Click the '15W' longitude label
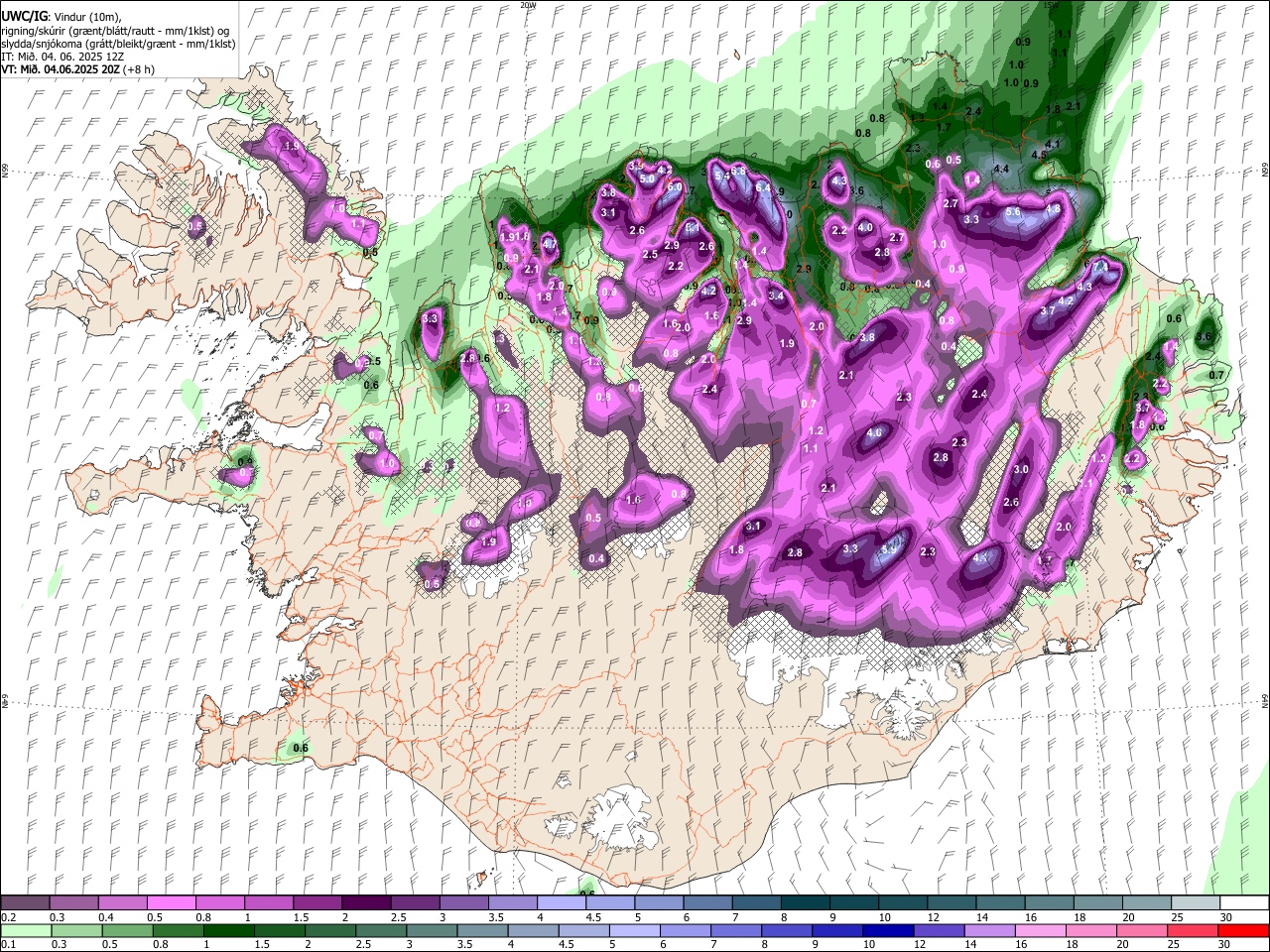This screenshot has height=952, width=1270. tap(1052, 5)
